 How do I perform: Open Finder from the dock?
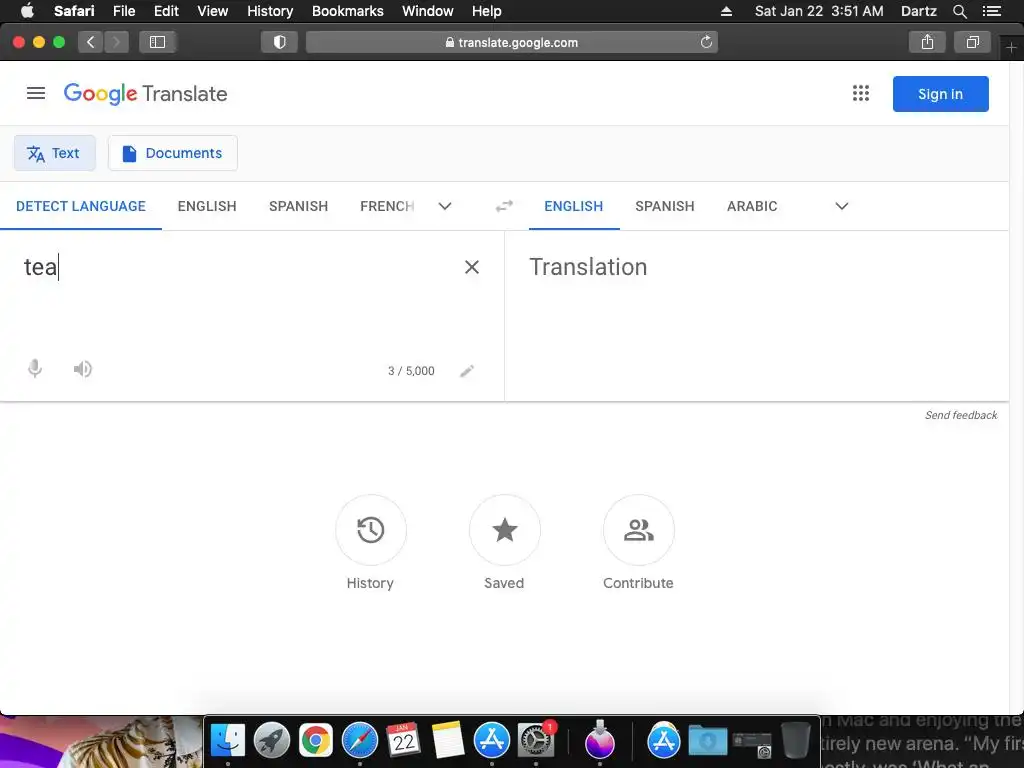(227, 741)
